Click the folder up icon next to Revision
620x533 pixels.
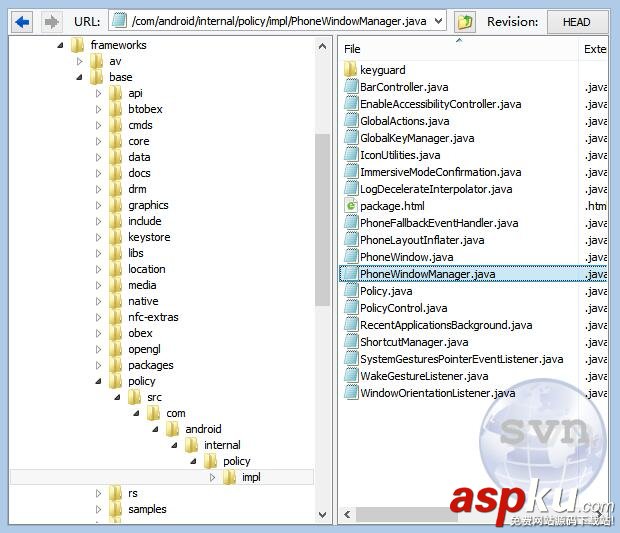click(465, 22)
